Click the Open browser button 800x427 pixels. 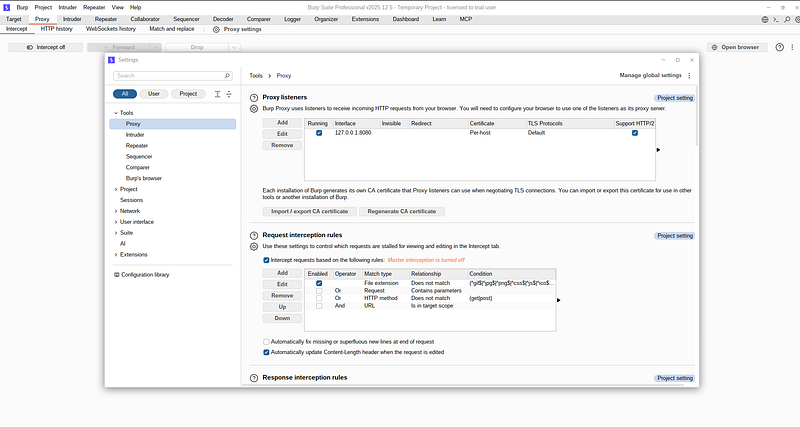(x=737, y=47)
